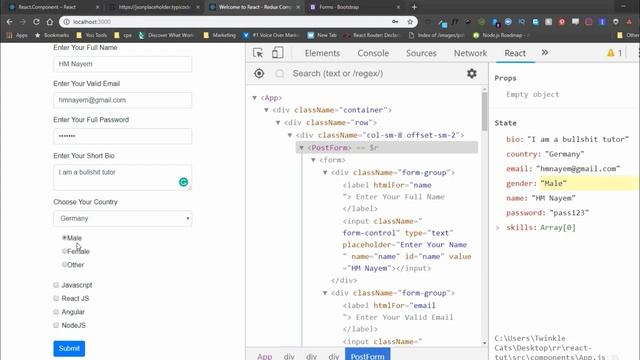Click the saved password key icon
This screenshot has height=360, width=640.
tap(395, 22)
